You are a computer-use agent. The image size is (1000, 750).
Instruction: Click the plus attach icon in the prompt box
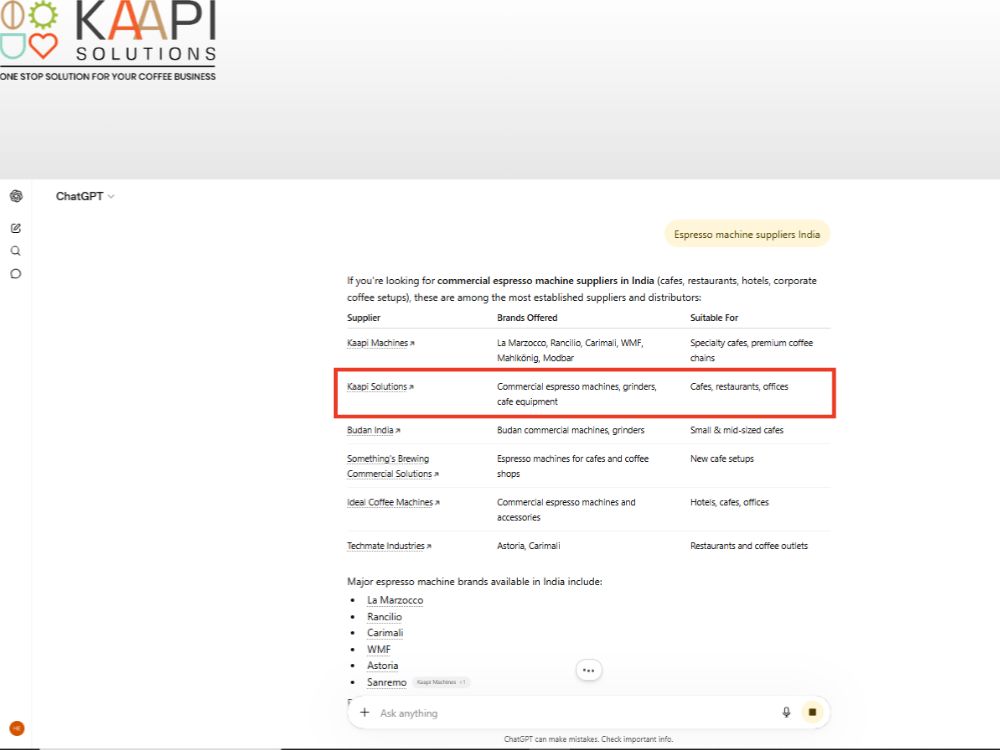point(364,712)
